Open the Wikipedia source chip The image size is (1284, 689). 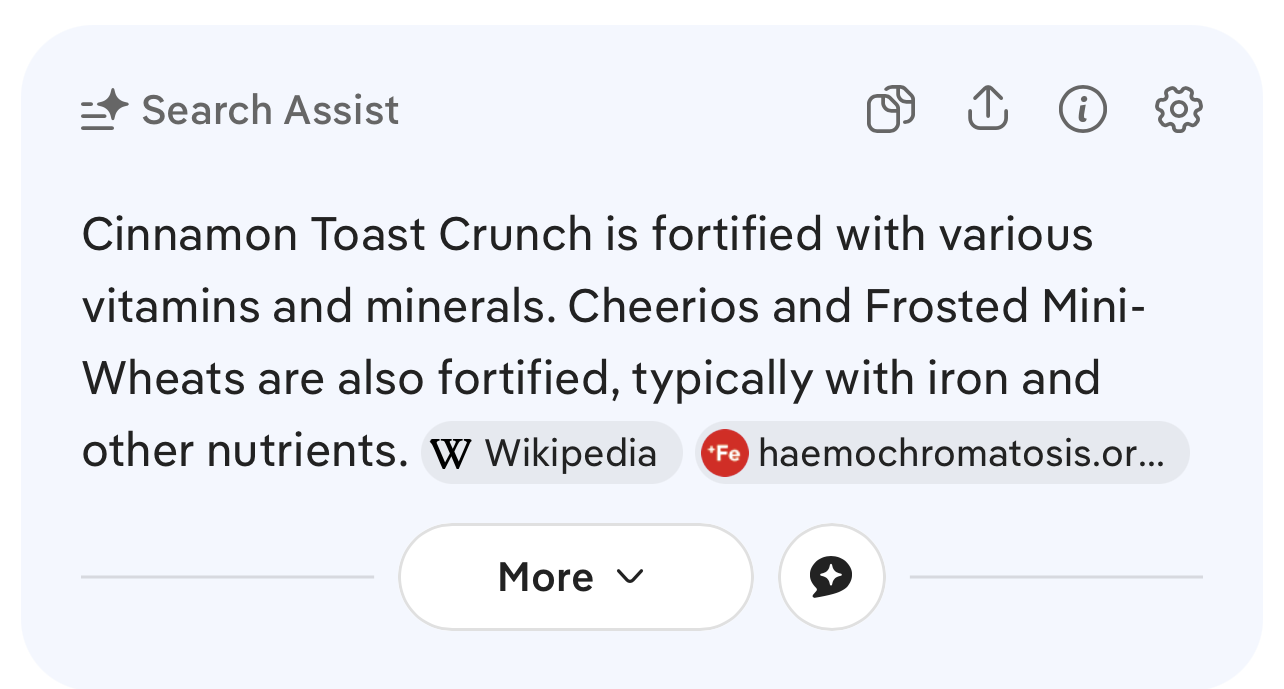(x=552, y=454)
